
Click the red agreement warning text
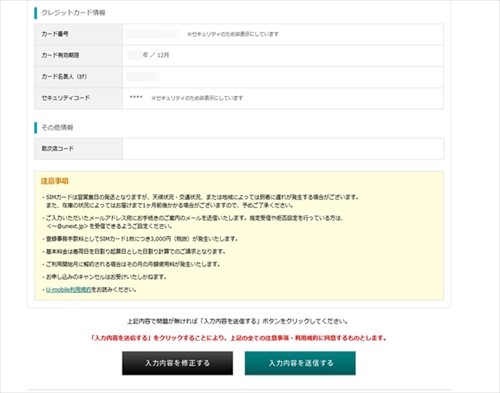pos(239,338)
